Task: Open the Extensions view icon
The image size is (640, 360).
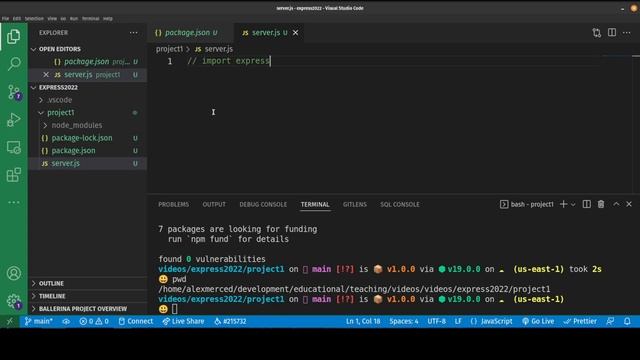Action: pos(13,175)
